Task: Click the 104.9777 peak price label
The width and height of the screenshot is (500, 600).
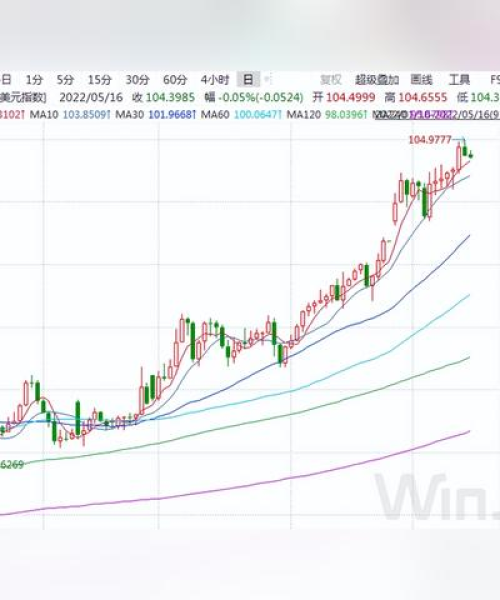Action: [x=430, y=140]
